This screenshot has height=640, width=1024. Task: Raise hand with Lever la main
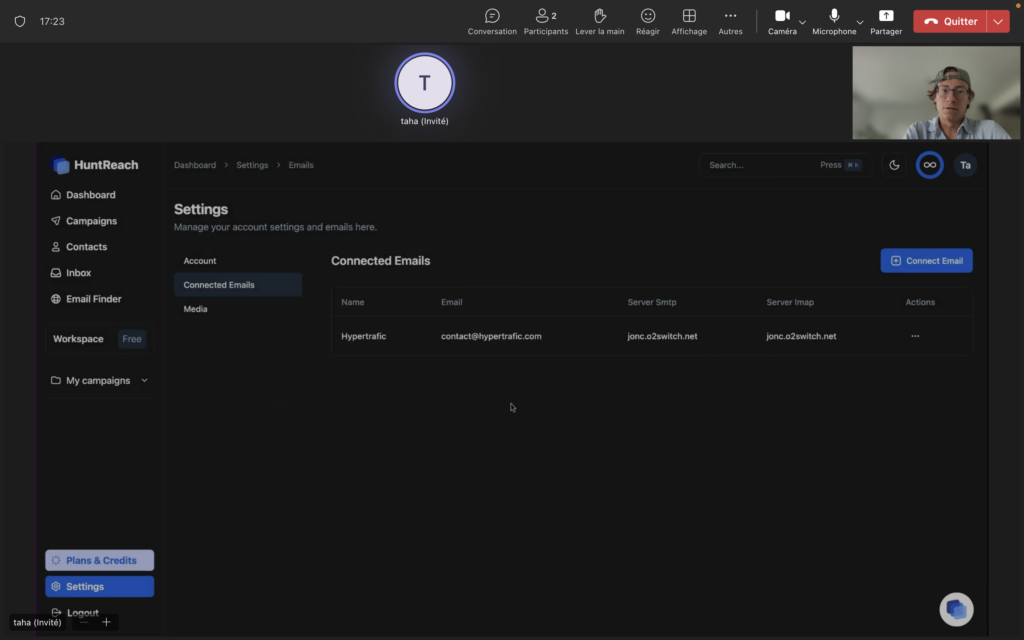[x=600, y=16]
